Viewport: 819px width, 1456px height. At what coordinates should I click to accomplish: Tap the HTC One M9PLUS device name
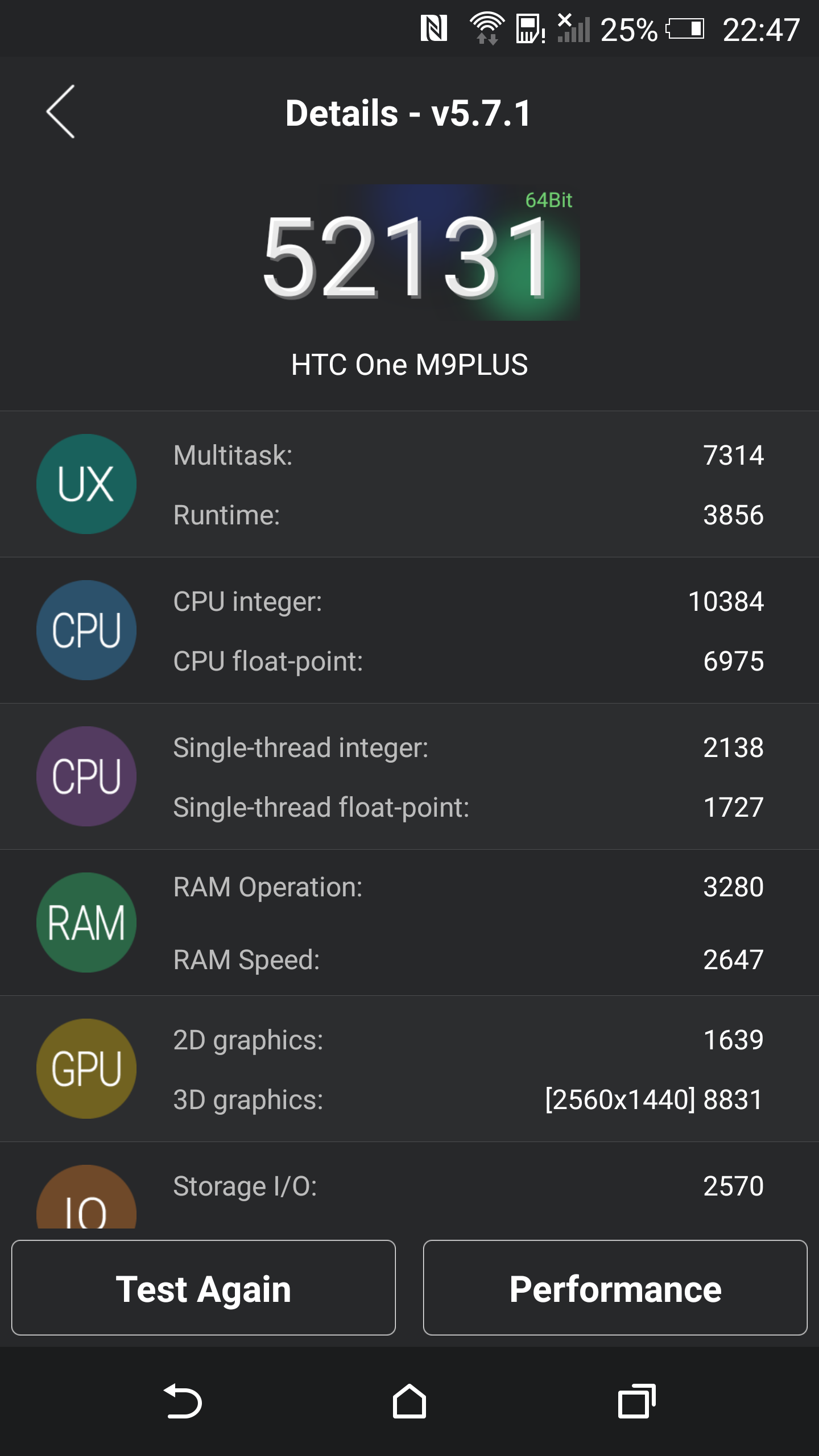(x=409, y=365)
